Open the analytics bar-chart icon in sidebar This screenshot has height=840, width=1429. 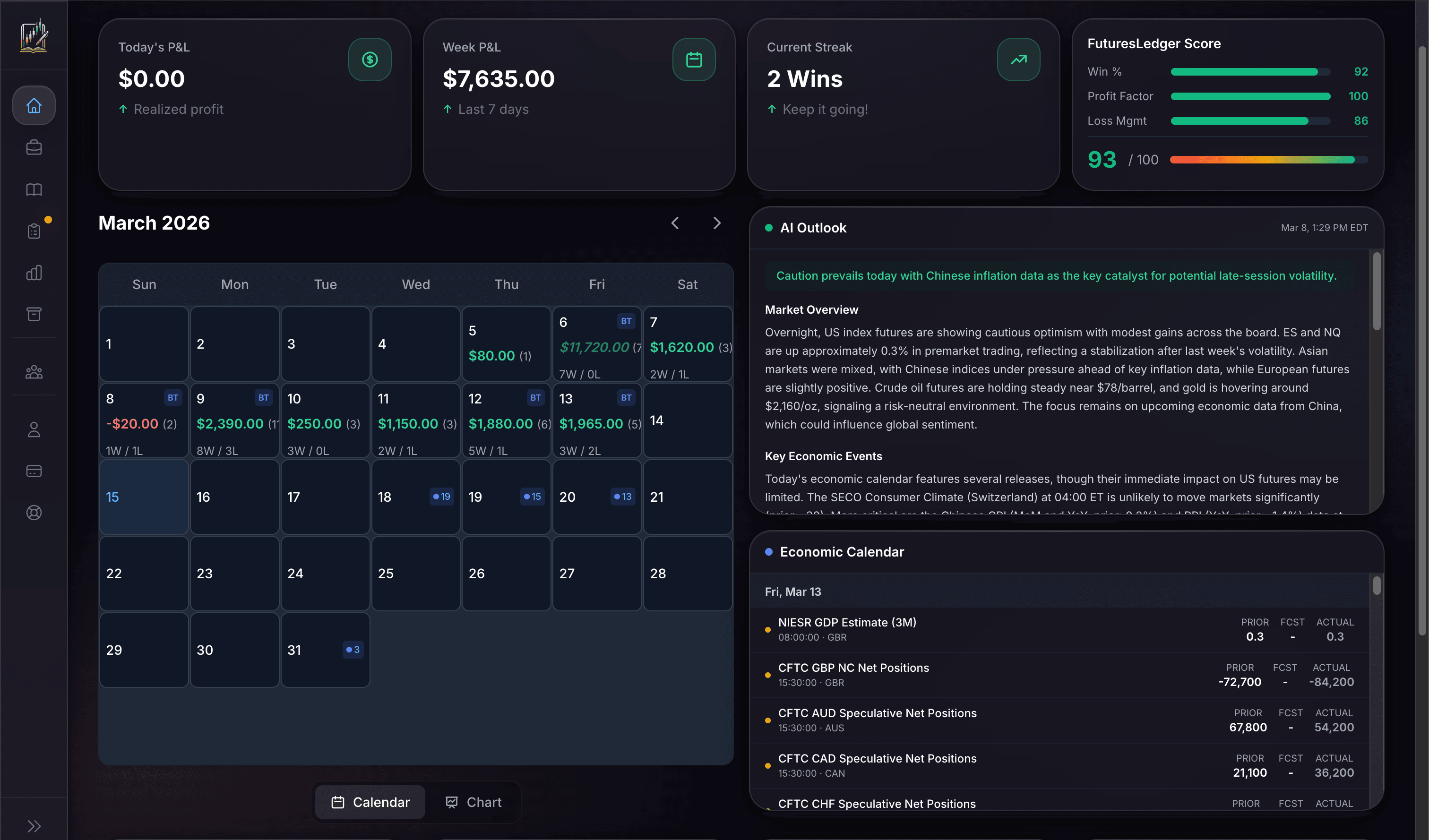point(34,273)
